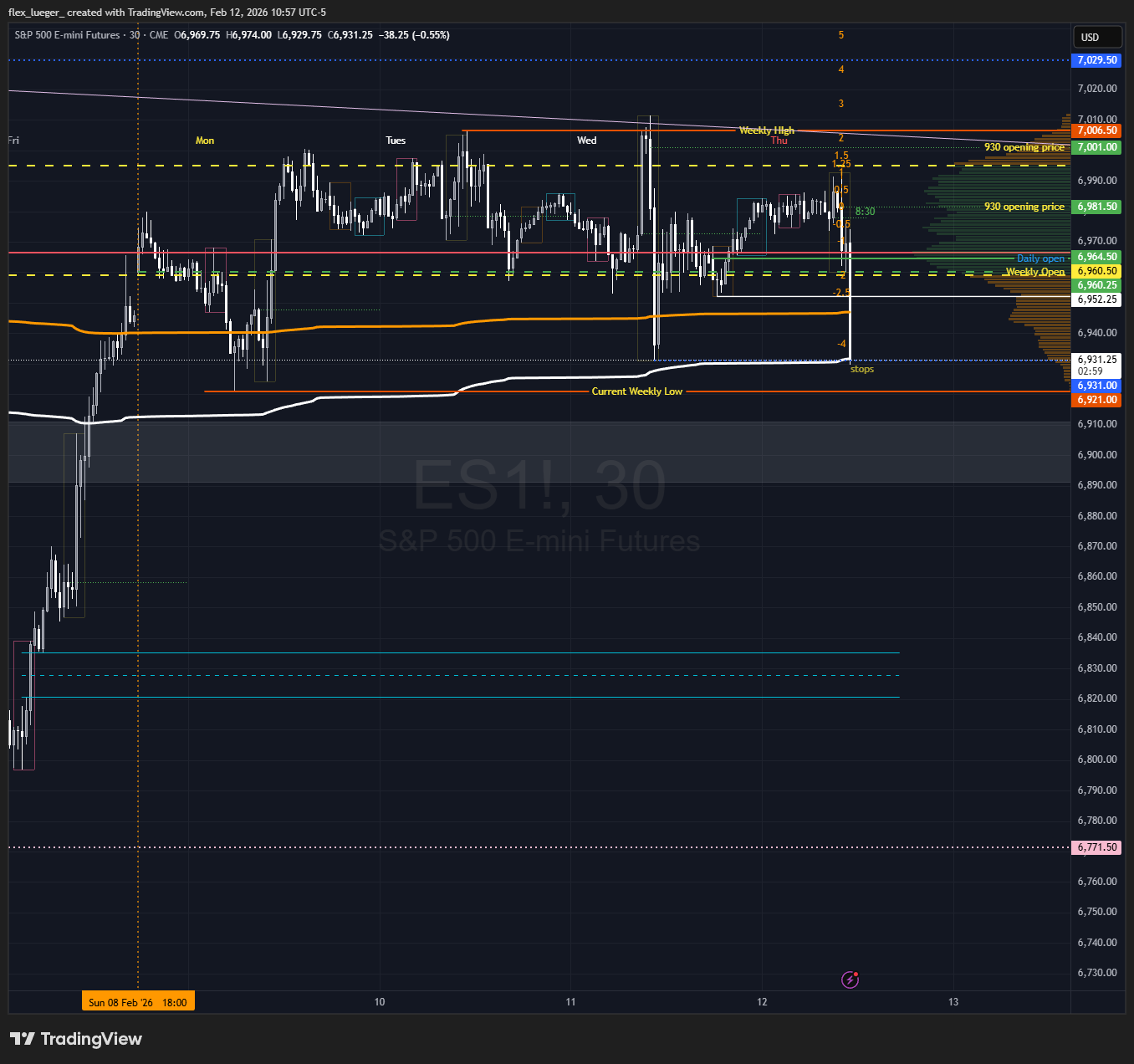1134x1064 pixels.
Task: Select the stops text annotation
Action: 861,369
